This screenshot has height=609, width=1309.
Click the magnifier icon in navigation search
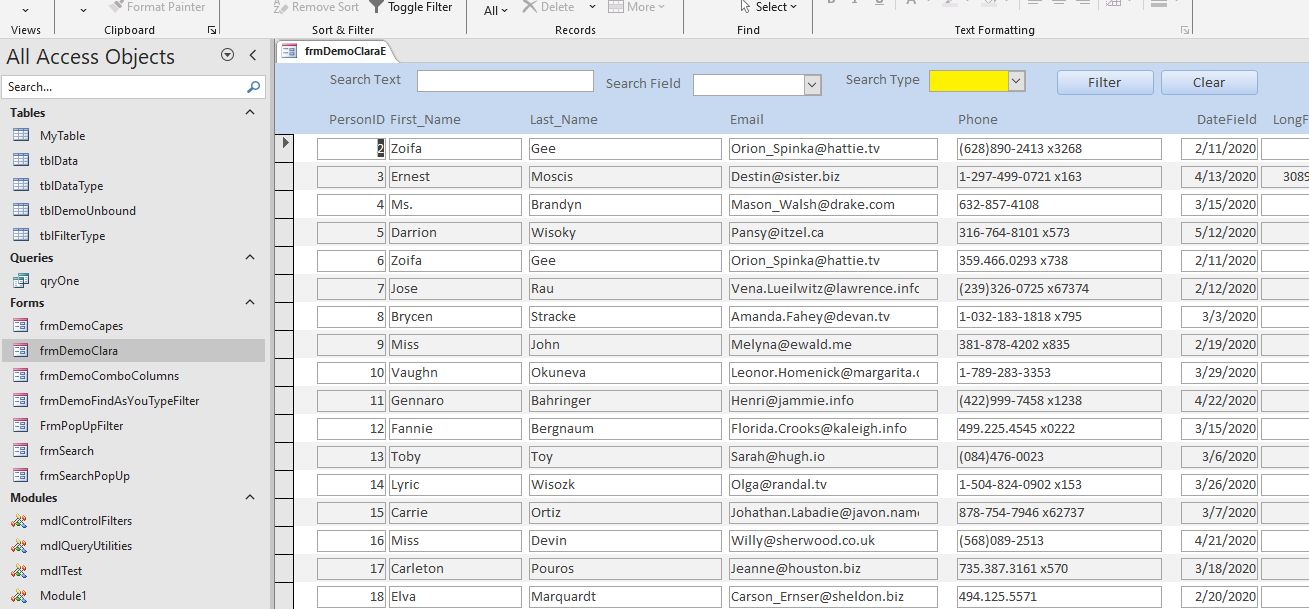253,87
